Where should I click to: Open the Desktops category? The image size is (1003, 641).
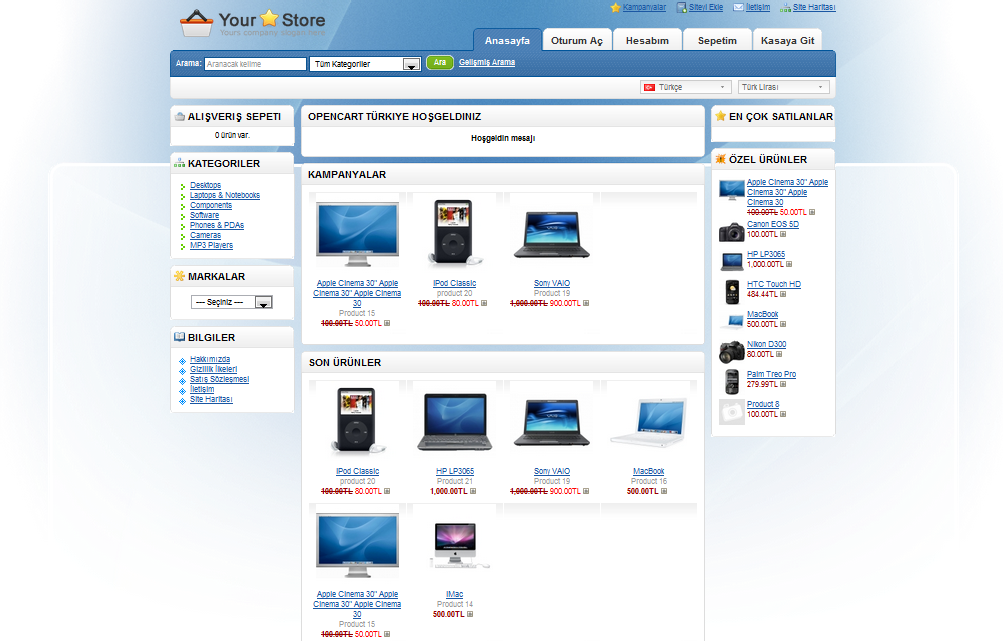point(205,185)
